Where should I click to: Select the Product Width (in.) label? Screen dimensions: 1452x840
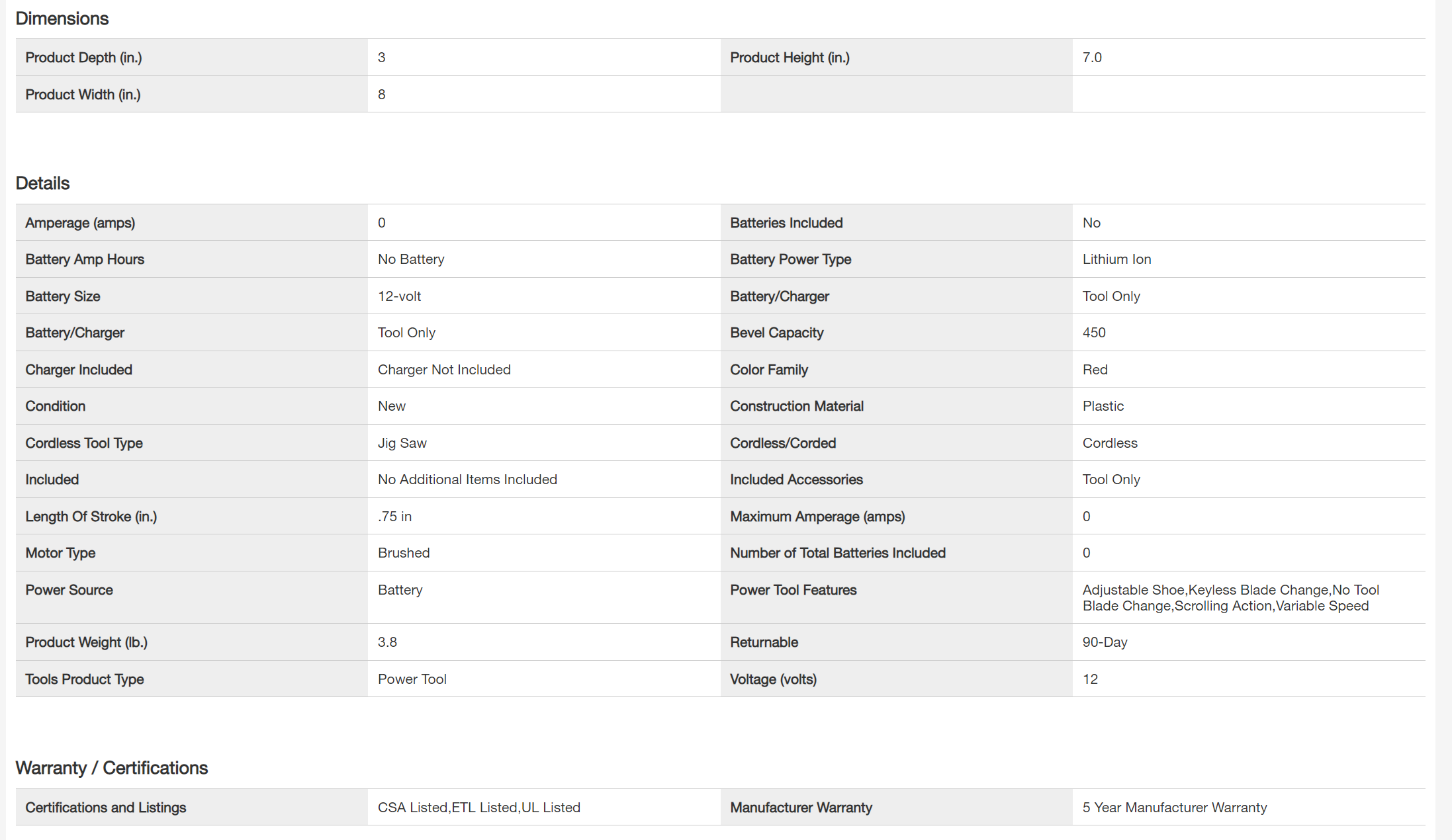pyautogui.click(x=83, y=95)
